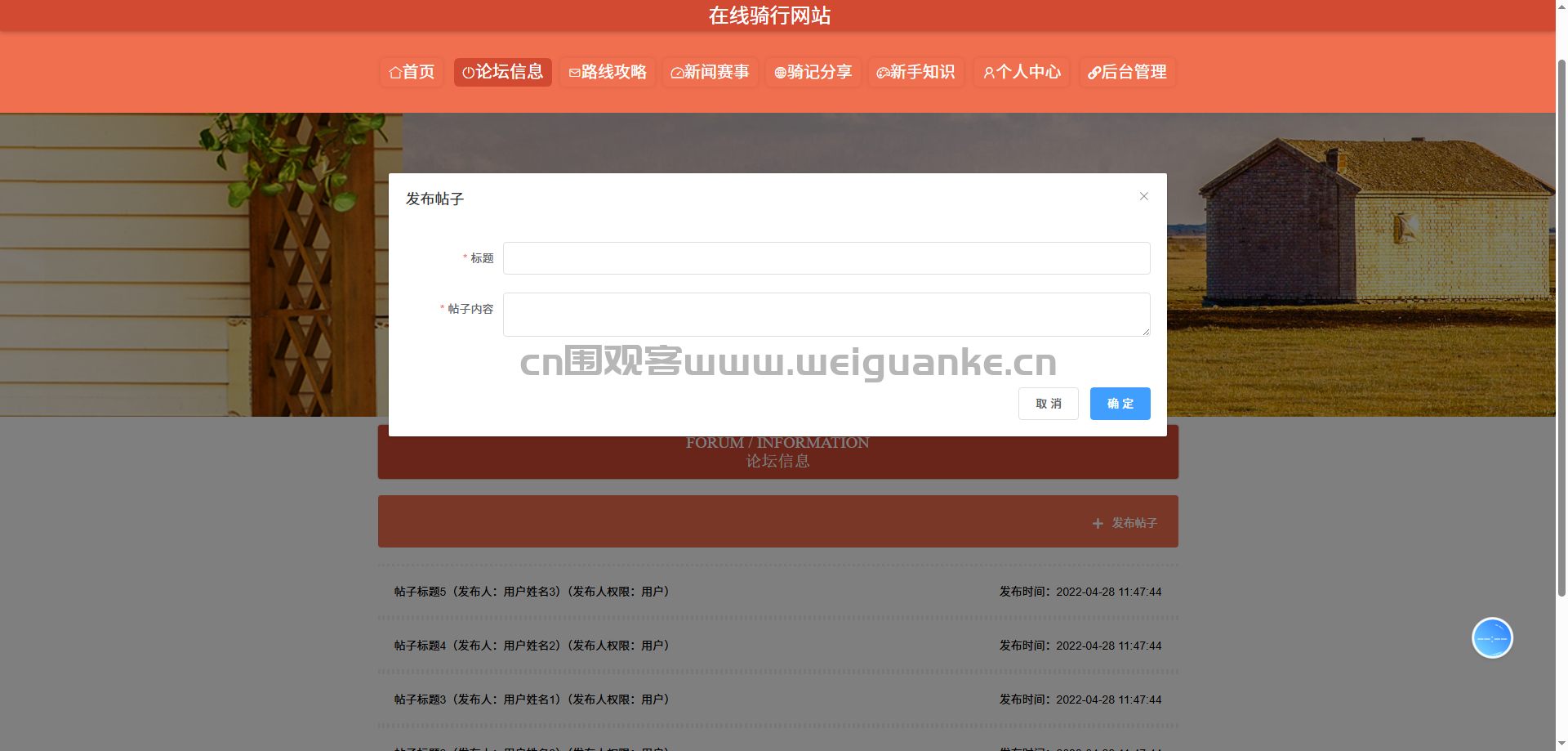Click the blue round floating button

pos(1492,637)
